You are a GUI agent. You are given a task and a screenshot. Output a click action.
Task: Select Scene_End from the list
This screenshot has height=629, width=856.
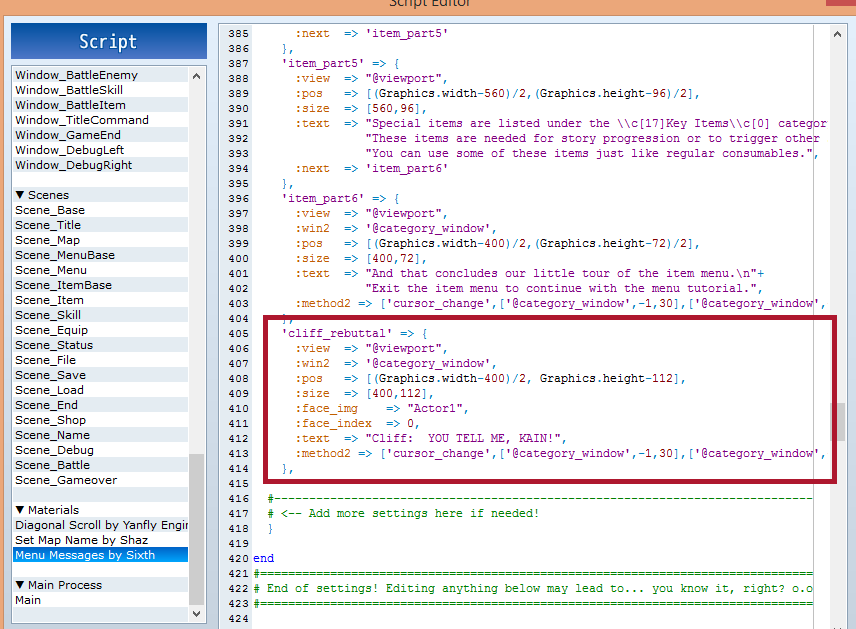pos(100,405)
